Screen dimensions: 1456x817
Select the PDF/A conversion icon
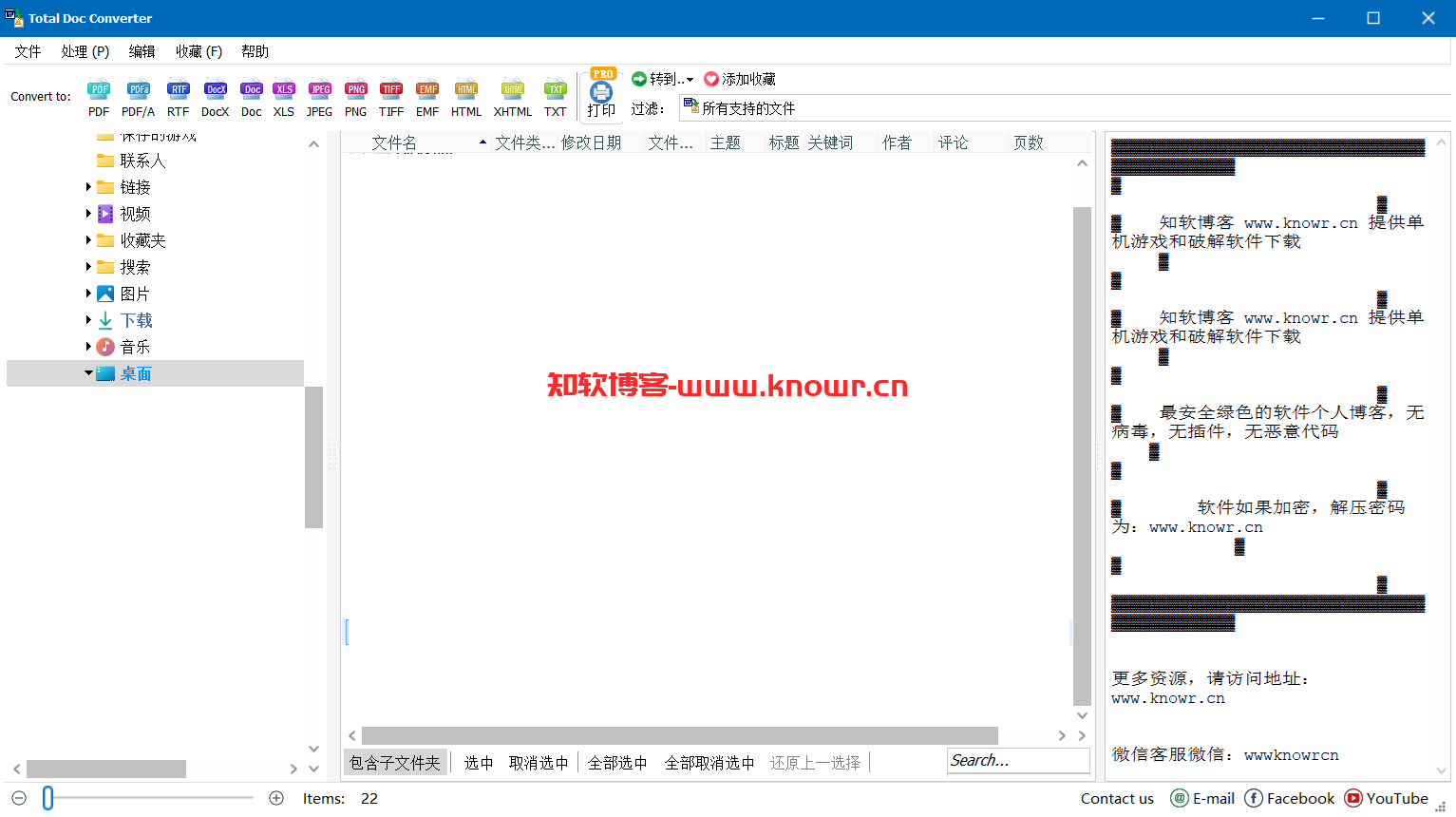pyautogui.click(x=139, y=98)
